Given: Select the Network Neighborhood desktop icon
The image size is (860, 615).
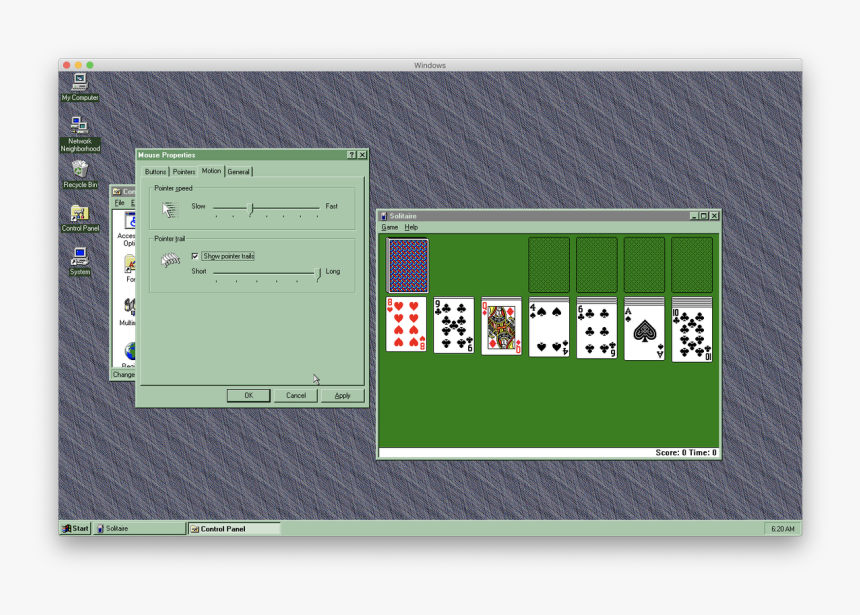Looking at the screenshot, I should click(x=80, y=134).
